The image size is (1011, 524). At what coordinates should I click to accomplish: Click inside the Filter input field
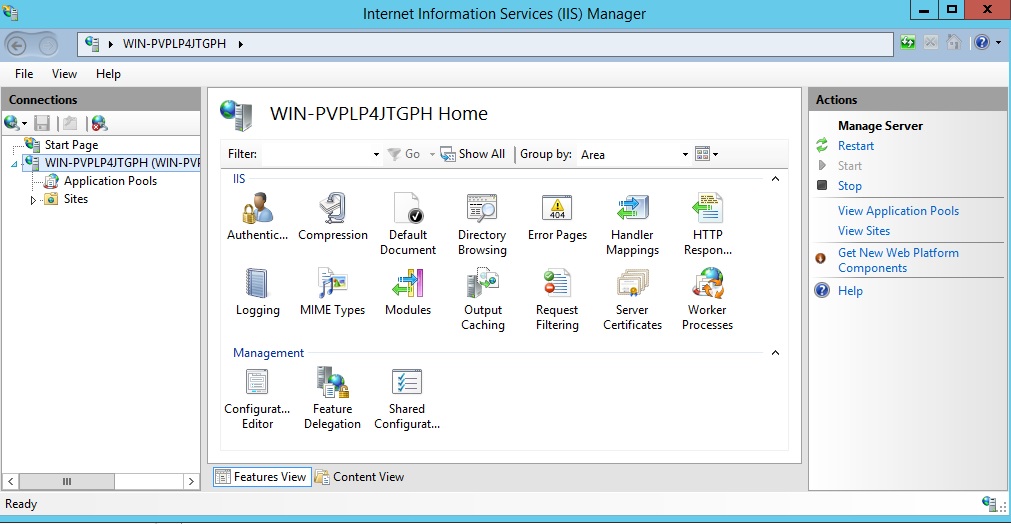pos(315,155)
